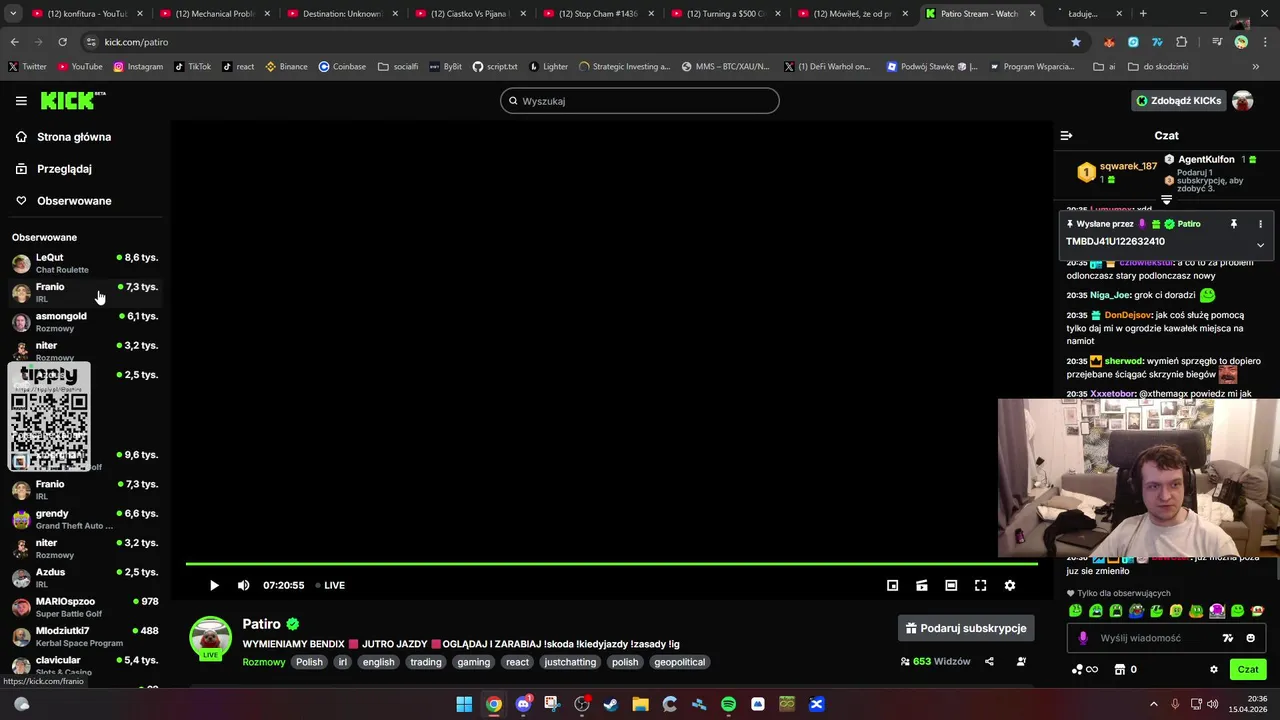
Task: Open the chat shop icon showing 0
Action: (1126, 669)
